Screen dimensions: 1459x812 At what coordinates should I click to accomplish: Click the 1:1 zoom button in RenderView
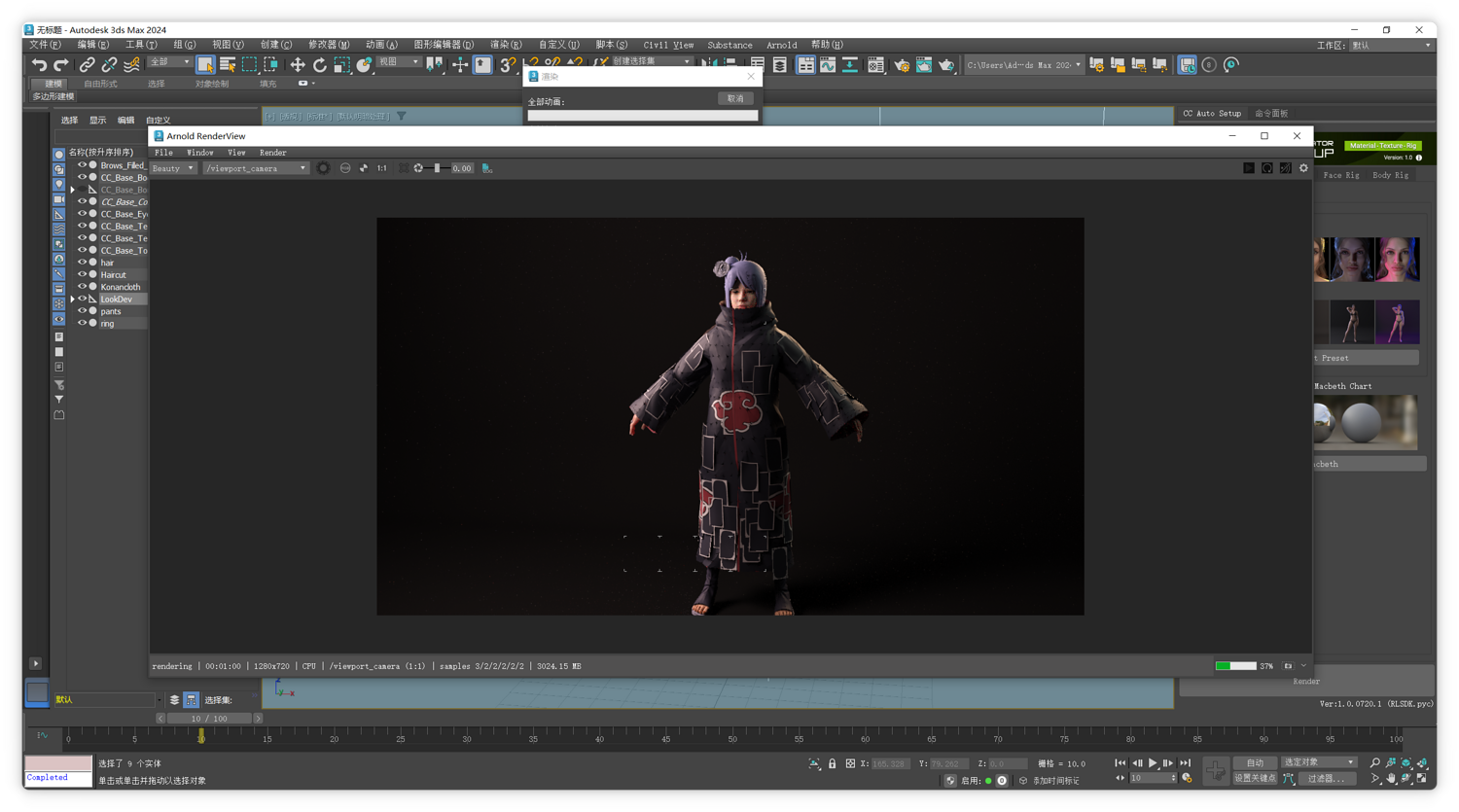point(381,168)
